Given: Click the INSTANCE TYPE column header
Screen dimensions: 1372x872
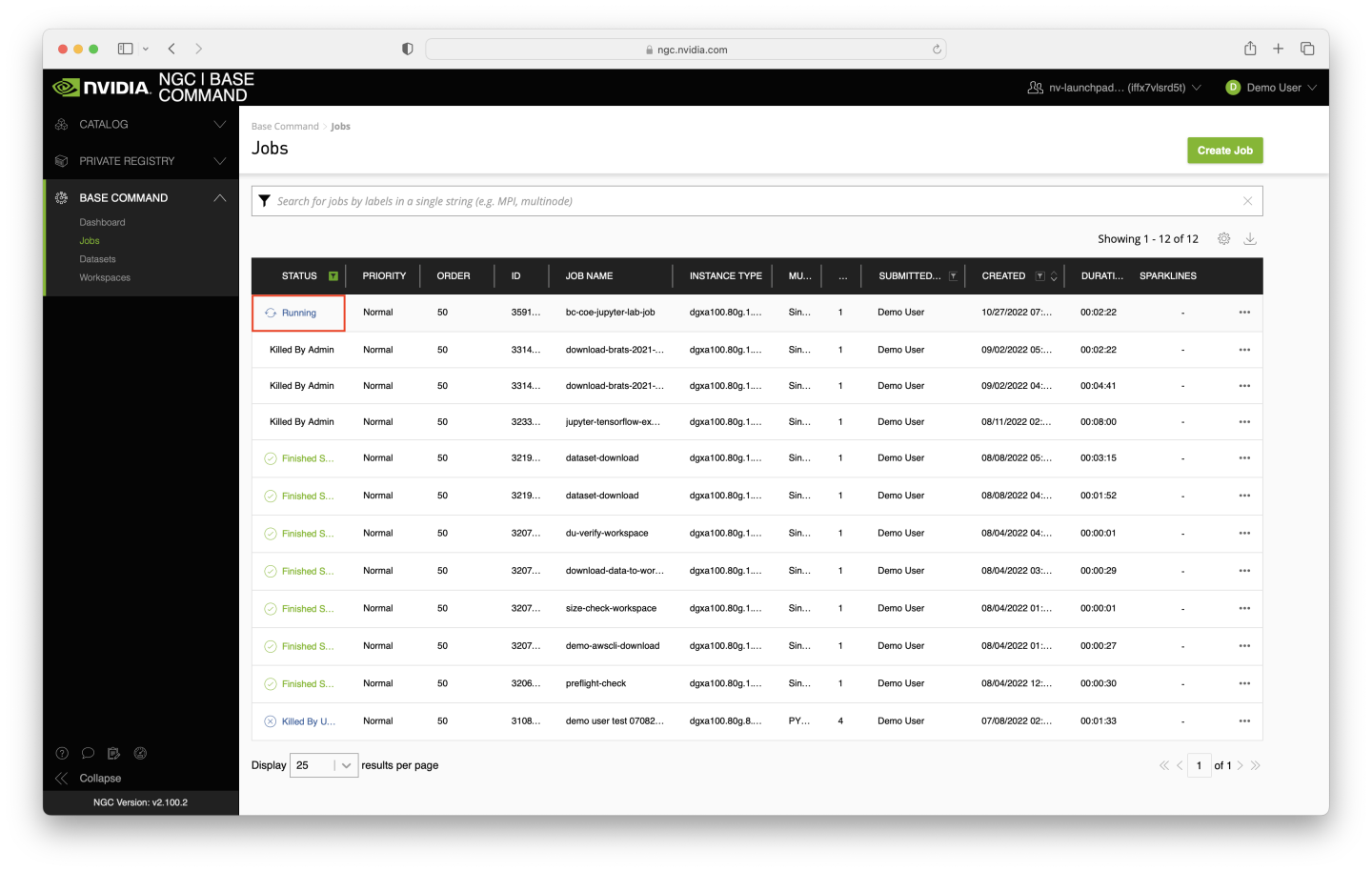Looking at the screenshot, I should 725,276.
